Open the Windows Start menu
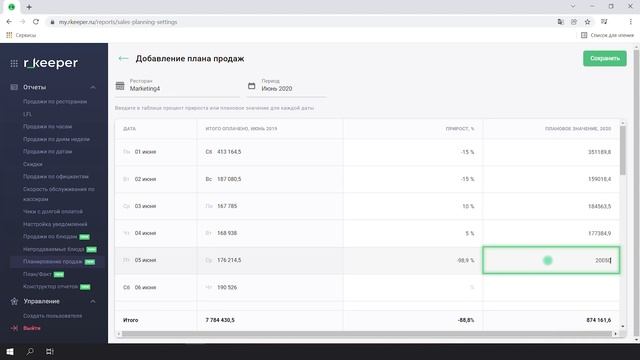640x360 pixels. click(x=10, y=351)
